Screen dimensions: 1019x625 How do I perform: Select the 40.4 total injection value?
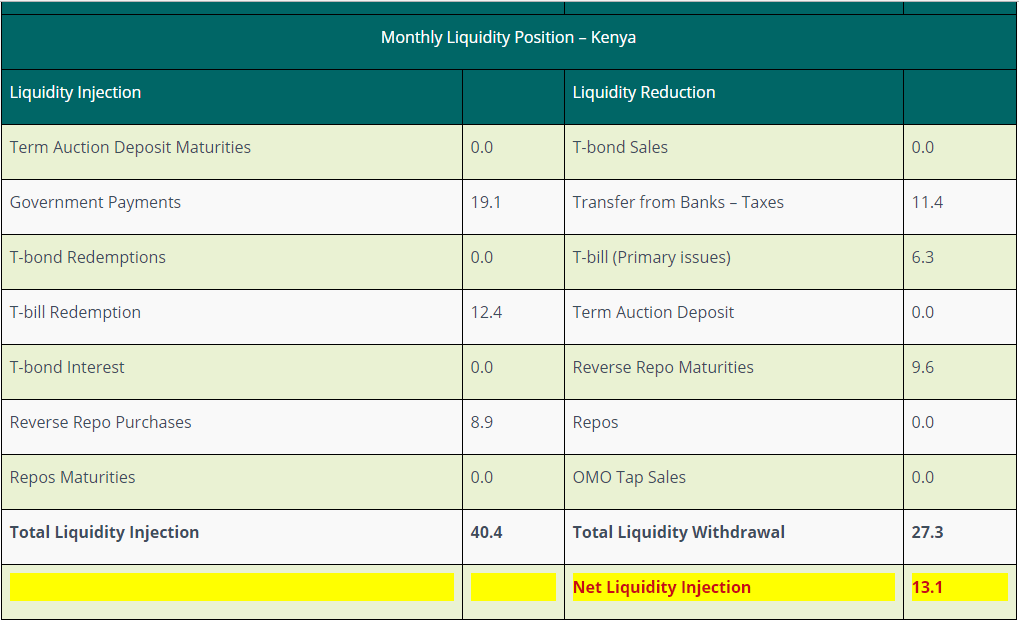pos(487,533)
